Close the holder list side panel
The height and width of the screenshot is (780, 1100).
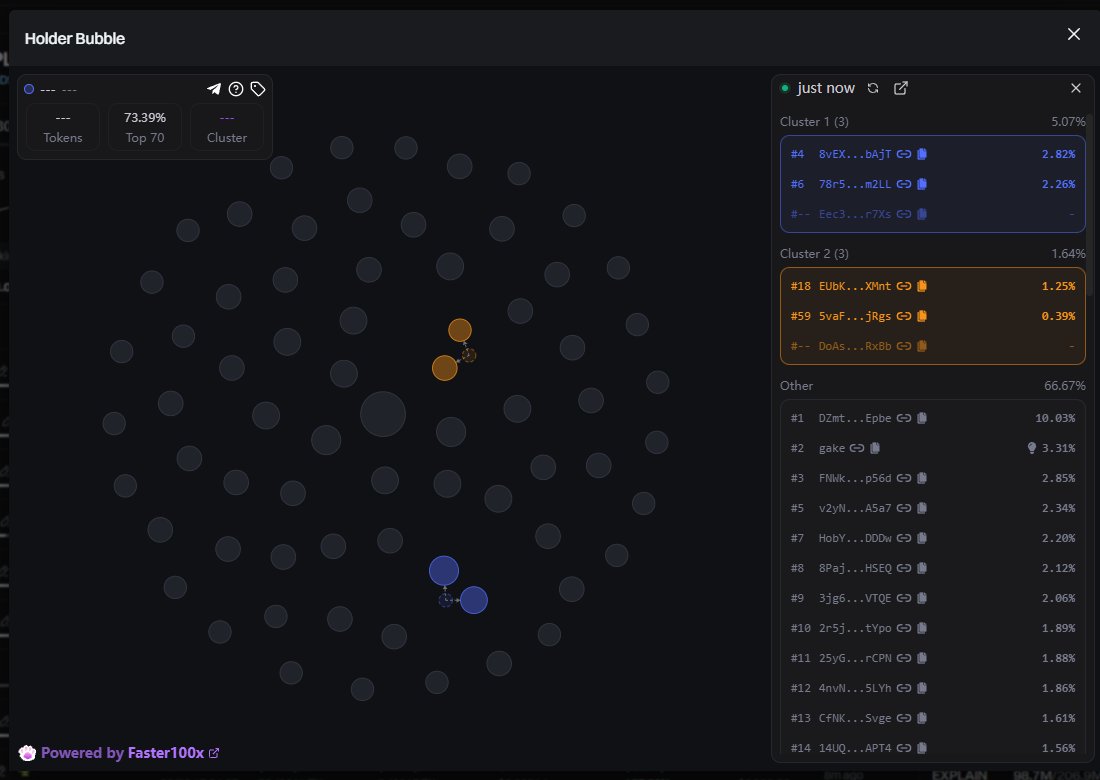[1076, 88]
